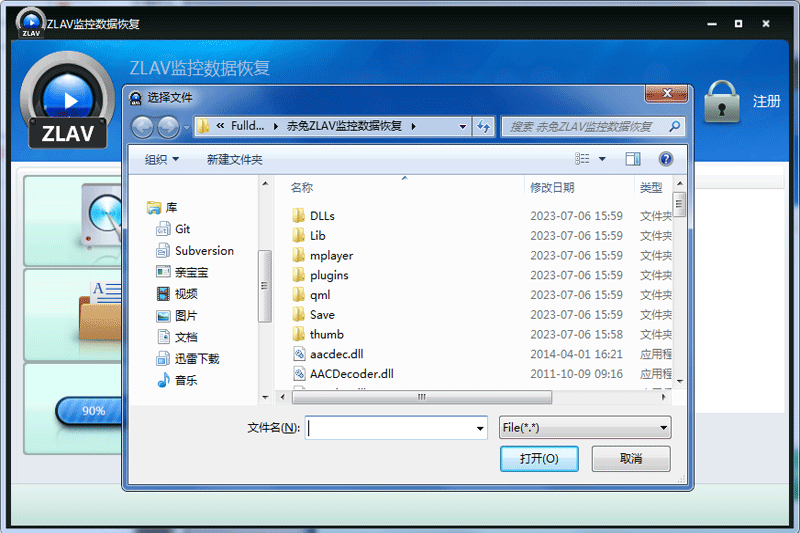Image resolution: width=800 pixels, height=533 pixels.
Task: Select the AACDecoder.dll file icon
Action: (x=299, y=373)
